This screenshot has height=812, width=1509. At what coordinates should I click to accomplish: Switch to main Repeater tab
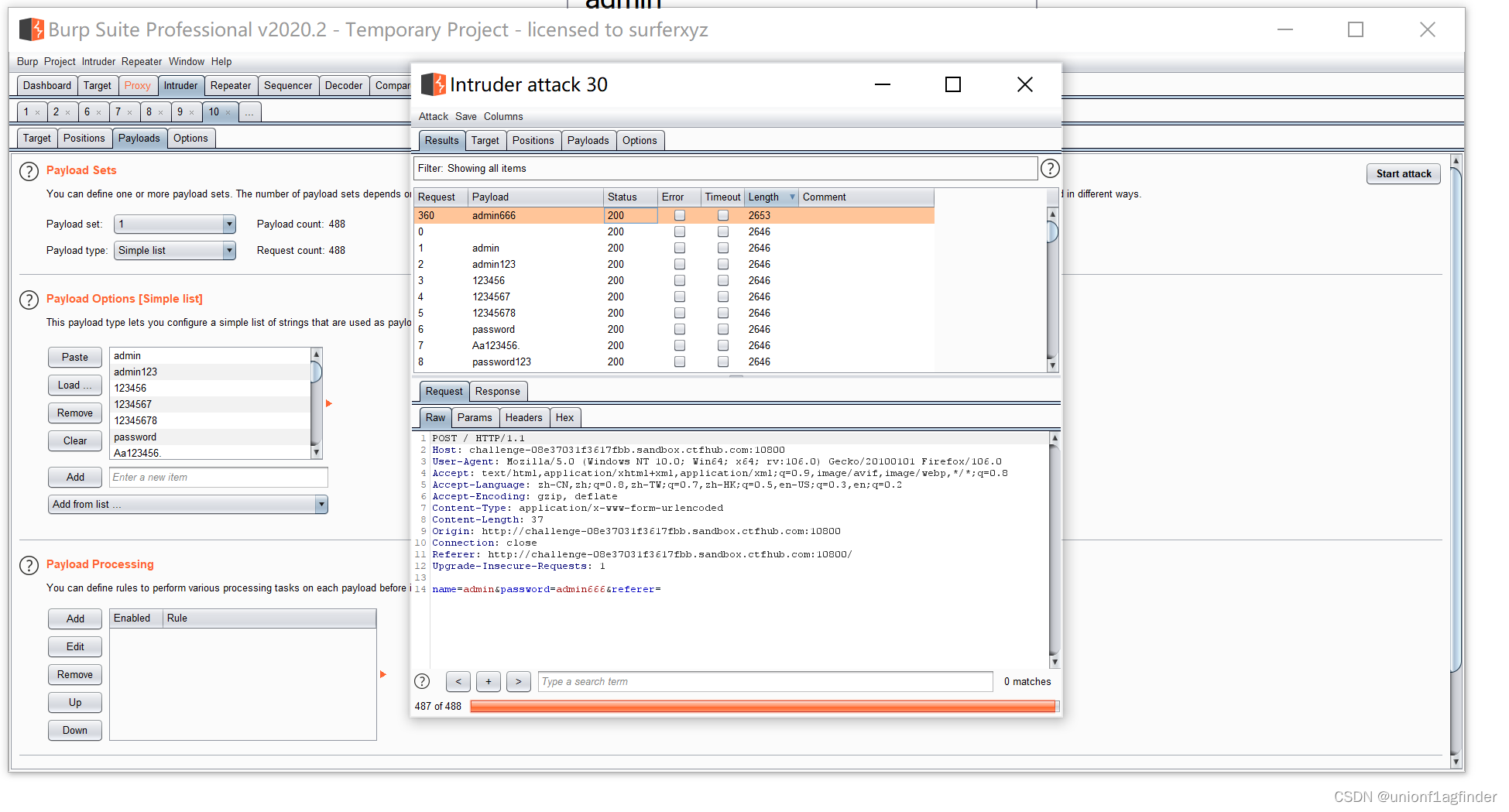pyautogui.click(x=231, y=86)
